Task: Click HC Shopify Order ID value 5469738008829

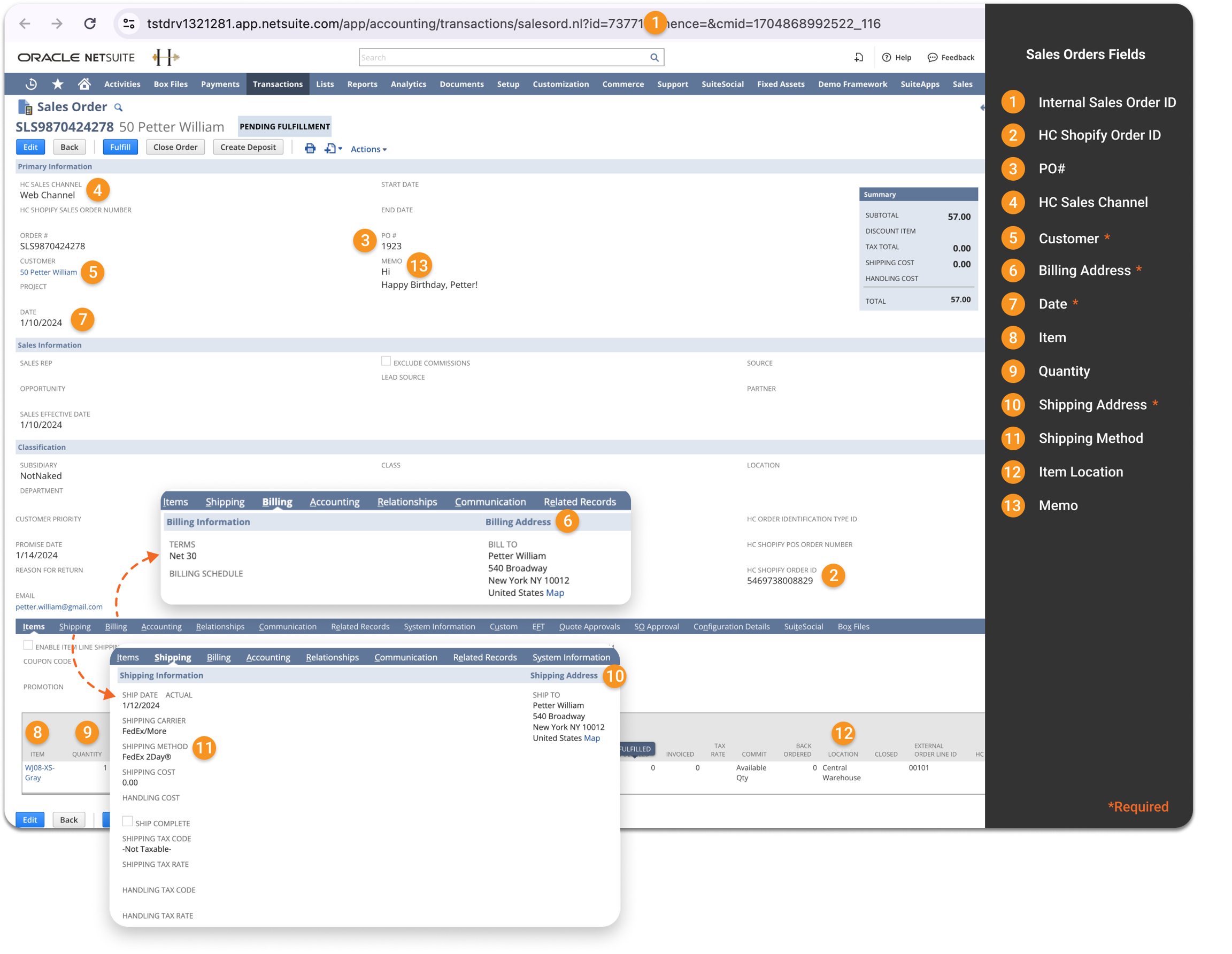Action: 780,581
